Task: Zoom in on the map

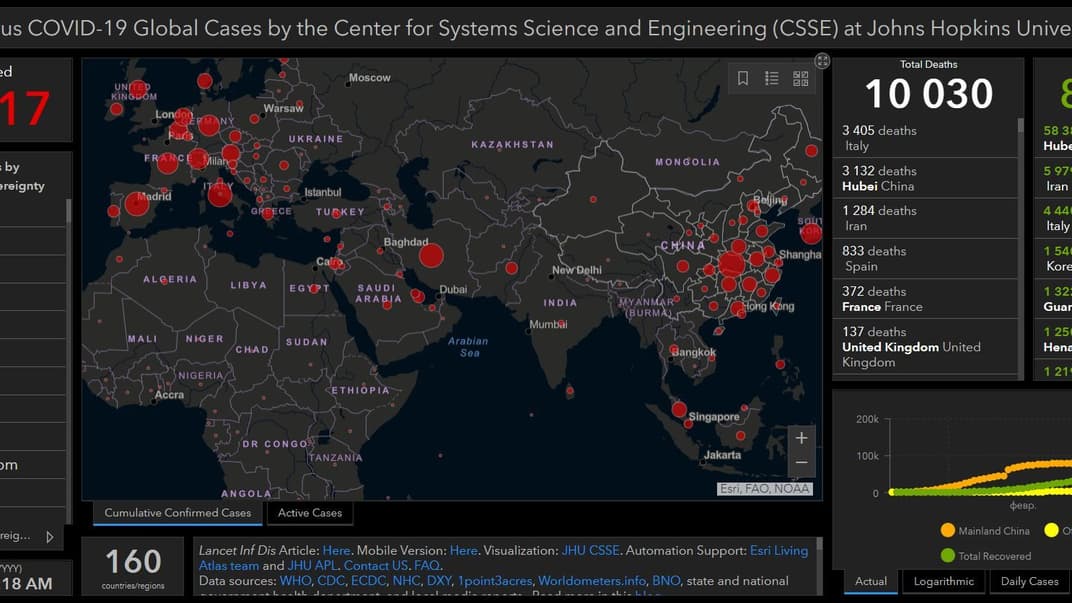Action: point(801,438)
